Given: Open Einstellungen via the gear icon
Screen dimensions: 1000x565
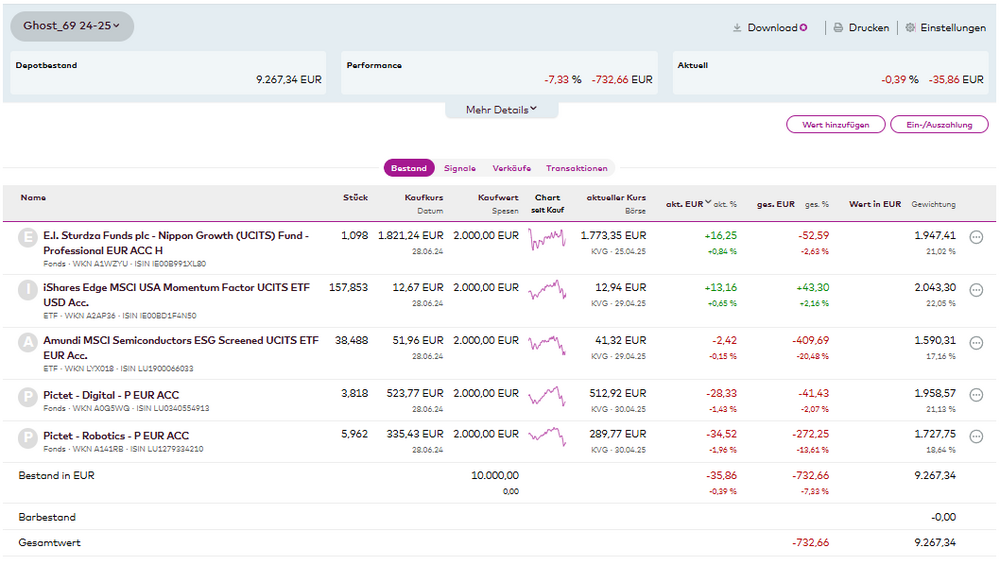Looking at the screenshot, I should [910, 28].
